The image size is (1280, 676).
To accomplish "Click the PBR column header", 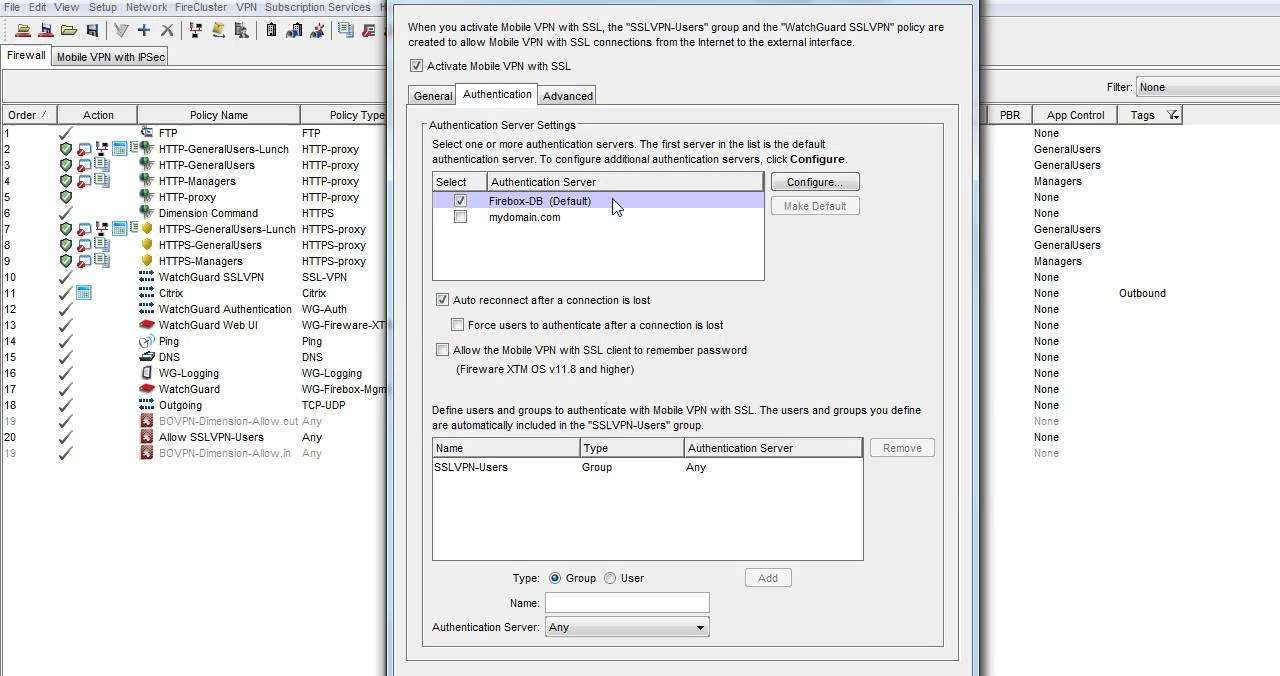I will [x=1010, y=115].
